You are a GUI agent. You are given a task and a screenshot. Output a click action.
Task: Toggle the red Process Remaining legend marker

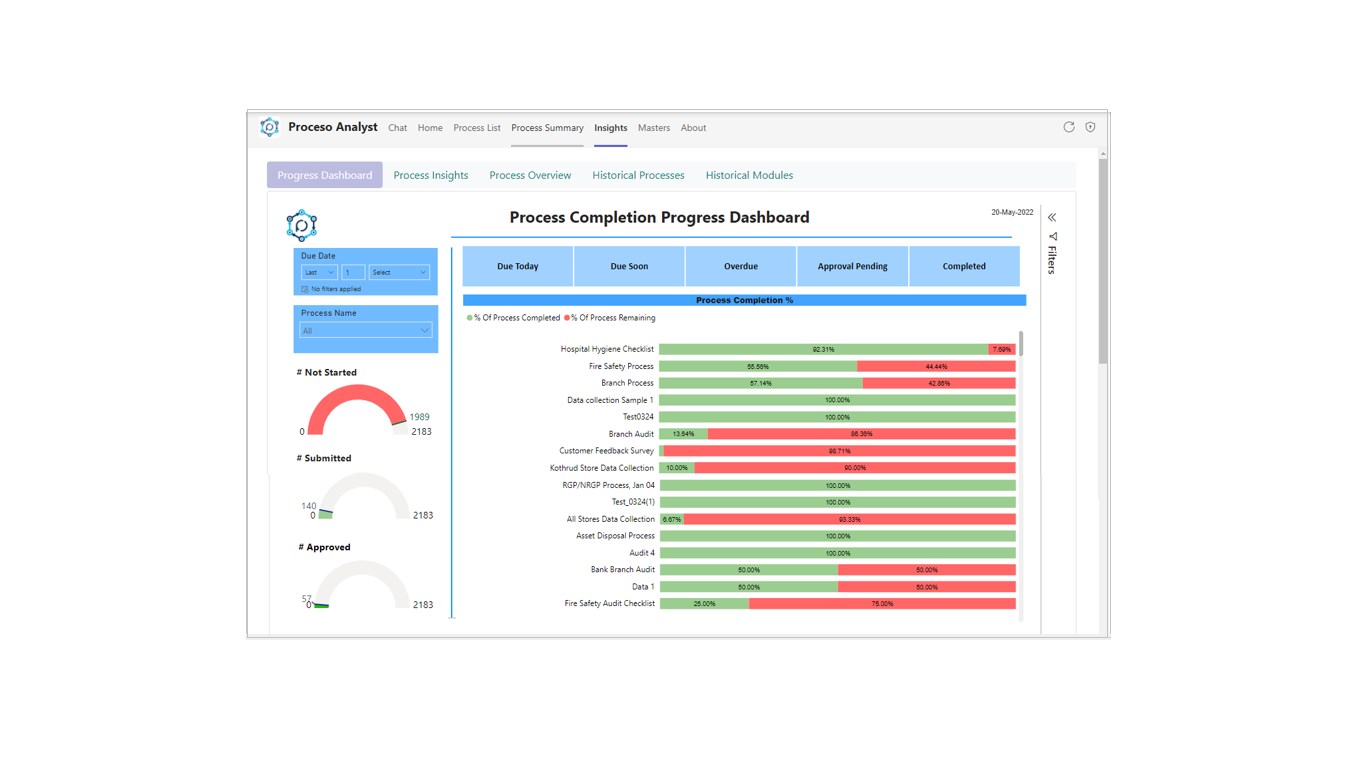(567, 318)
